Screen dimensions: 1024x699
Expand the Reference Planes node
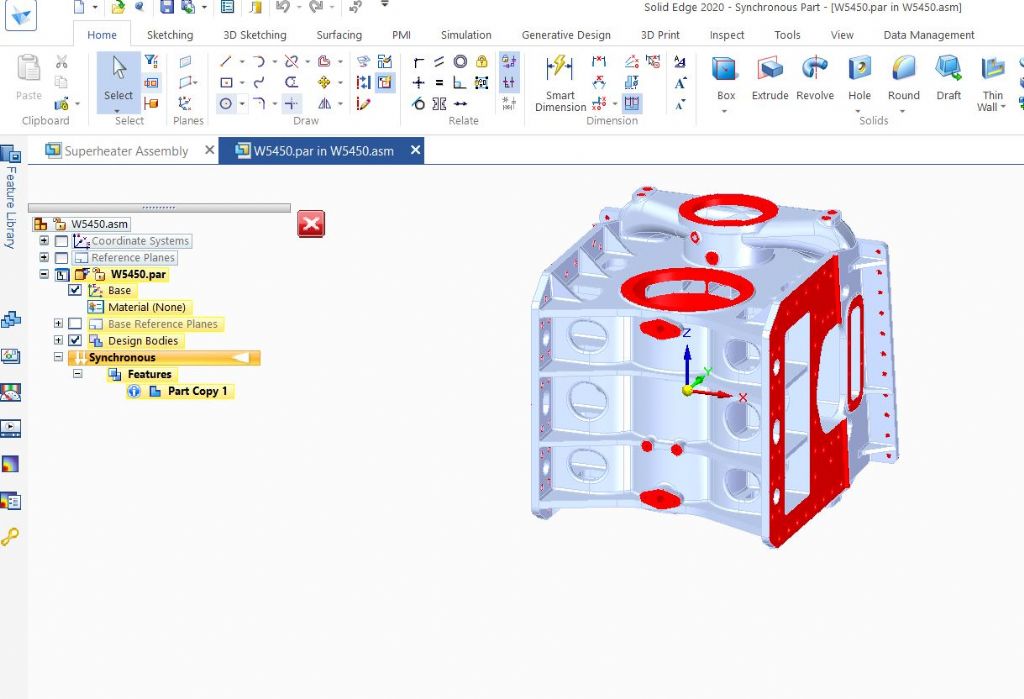44,257
